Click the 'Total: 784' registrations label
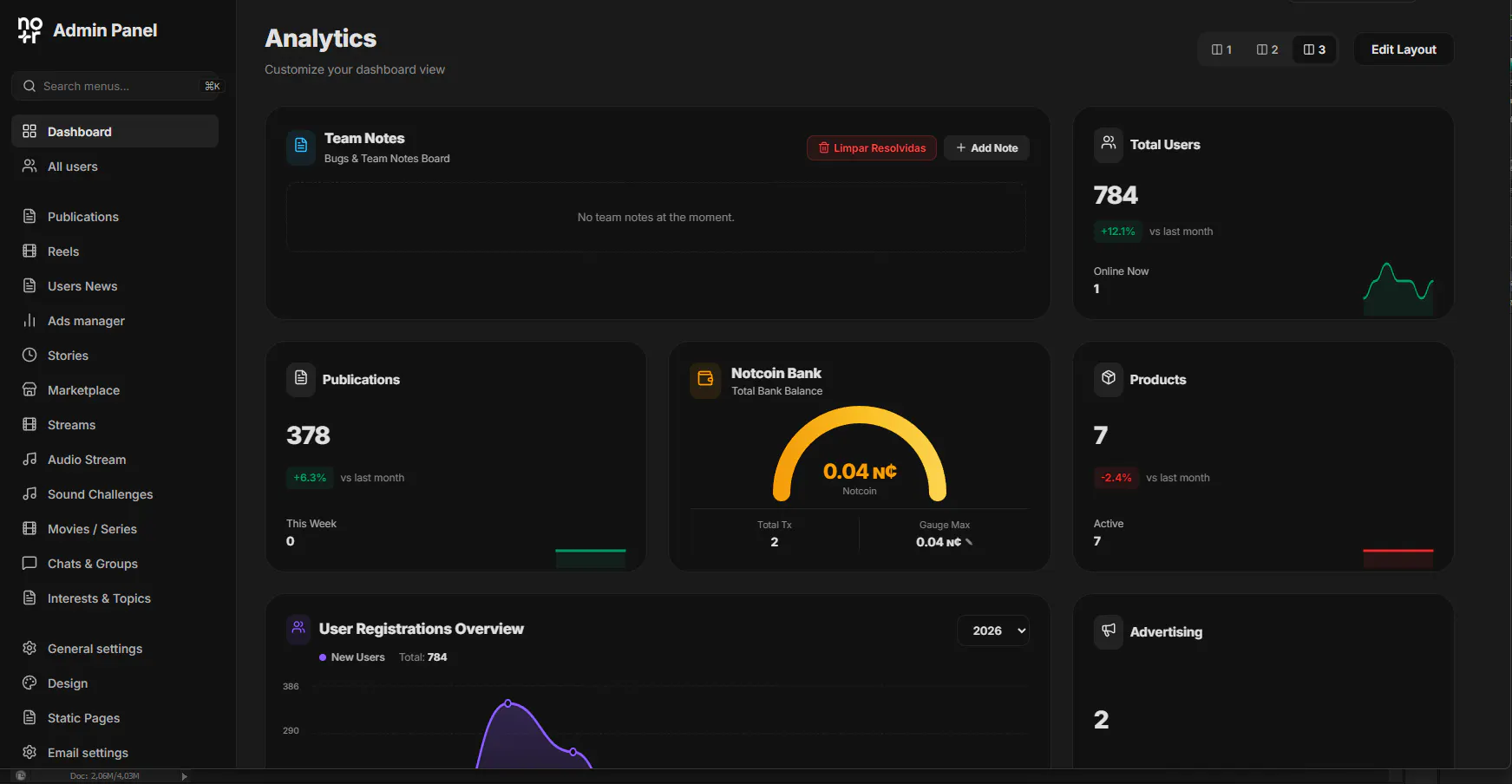This screenshot has height=784, width=1512. [x=423, y=657]
